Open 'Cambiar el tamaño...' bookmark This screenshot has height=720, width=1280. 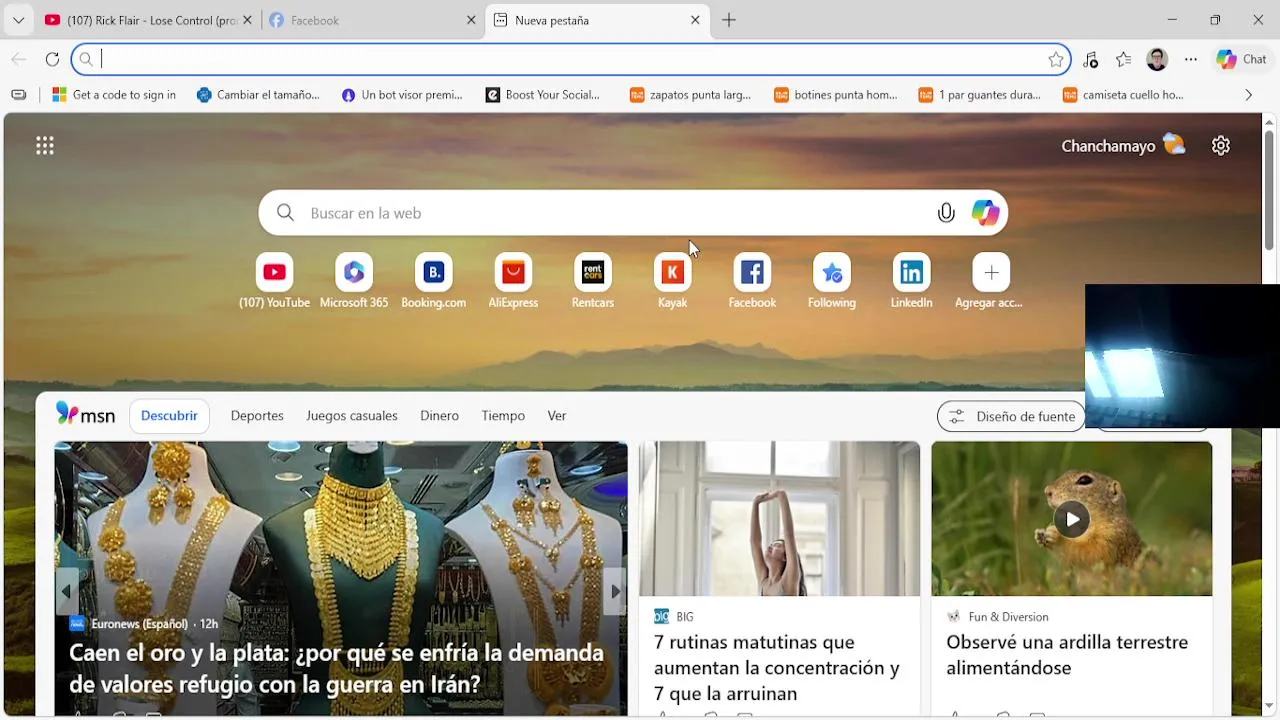[x=258, y=95]
